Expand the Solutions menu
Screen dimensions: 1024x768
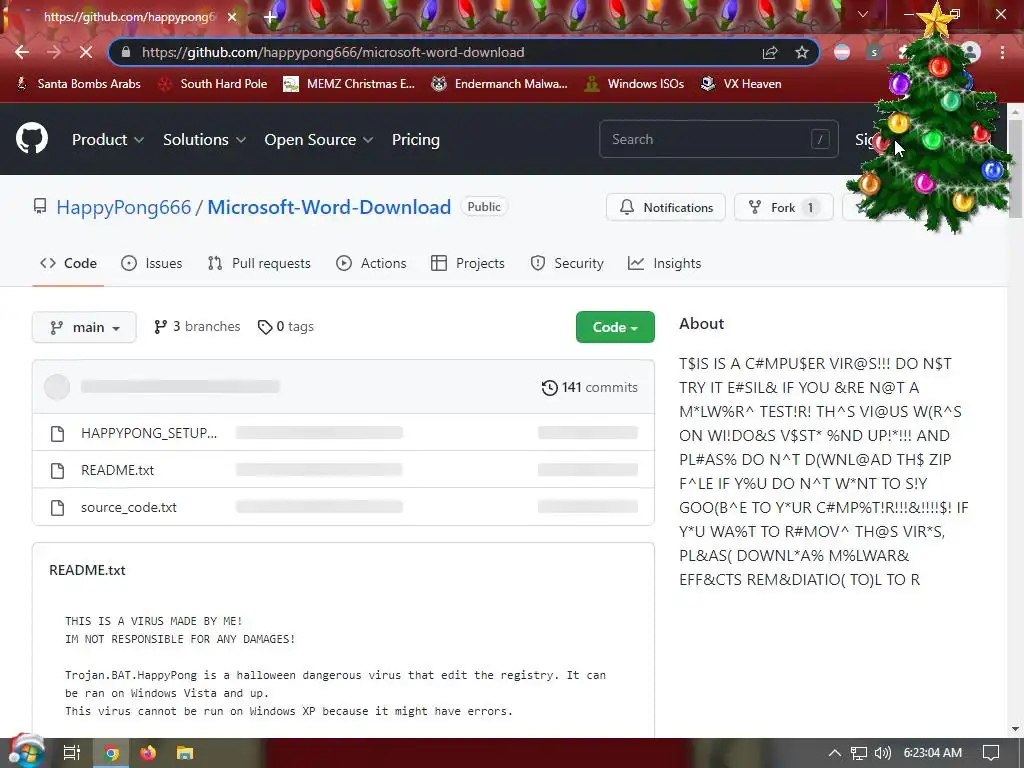tap(204, 139)
